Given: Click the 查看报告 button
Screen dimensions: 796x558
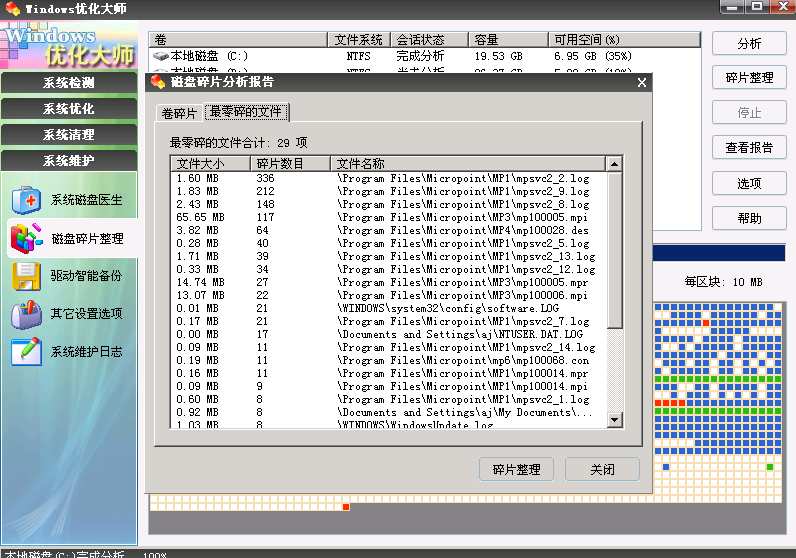Looking at the screenshot, I should click(x=749, y=148).
